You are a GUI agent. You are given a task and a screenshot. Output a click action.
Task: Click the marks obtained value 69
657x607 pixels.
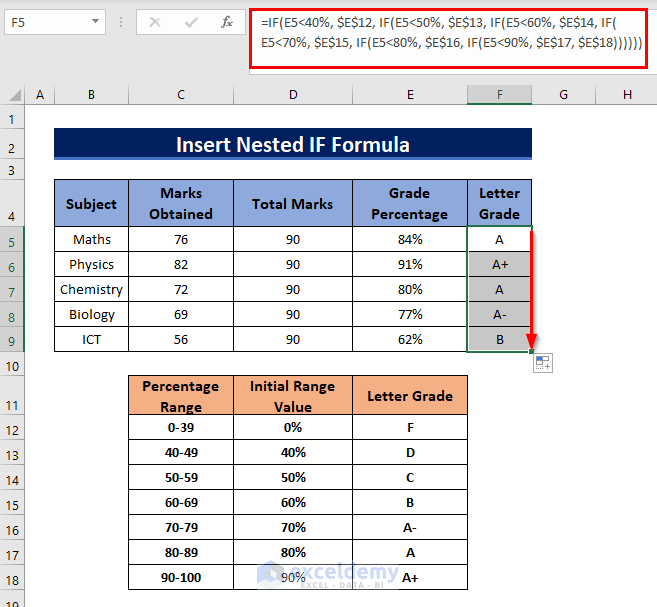click(x=181, y=314)
